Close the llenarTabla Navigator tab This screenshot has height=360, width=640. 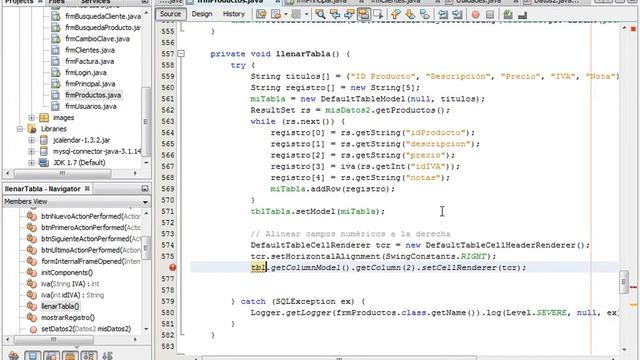pos(87,189)
